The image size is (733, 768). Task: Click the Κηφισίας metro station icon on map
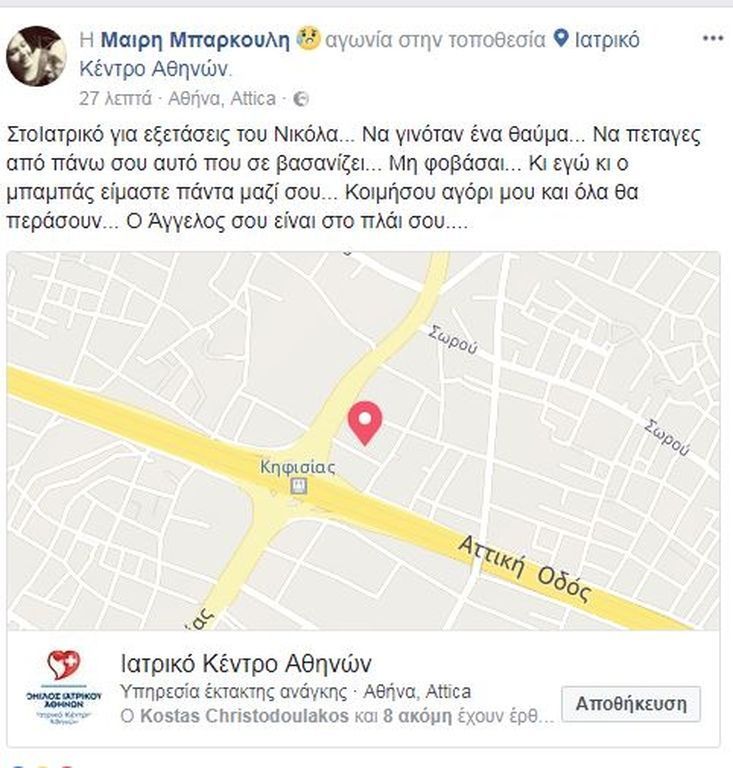coord(298,486)
